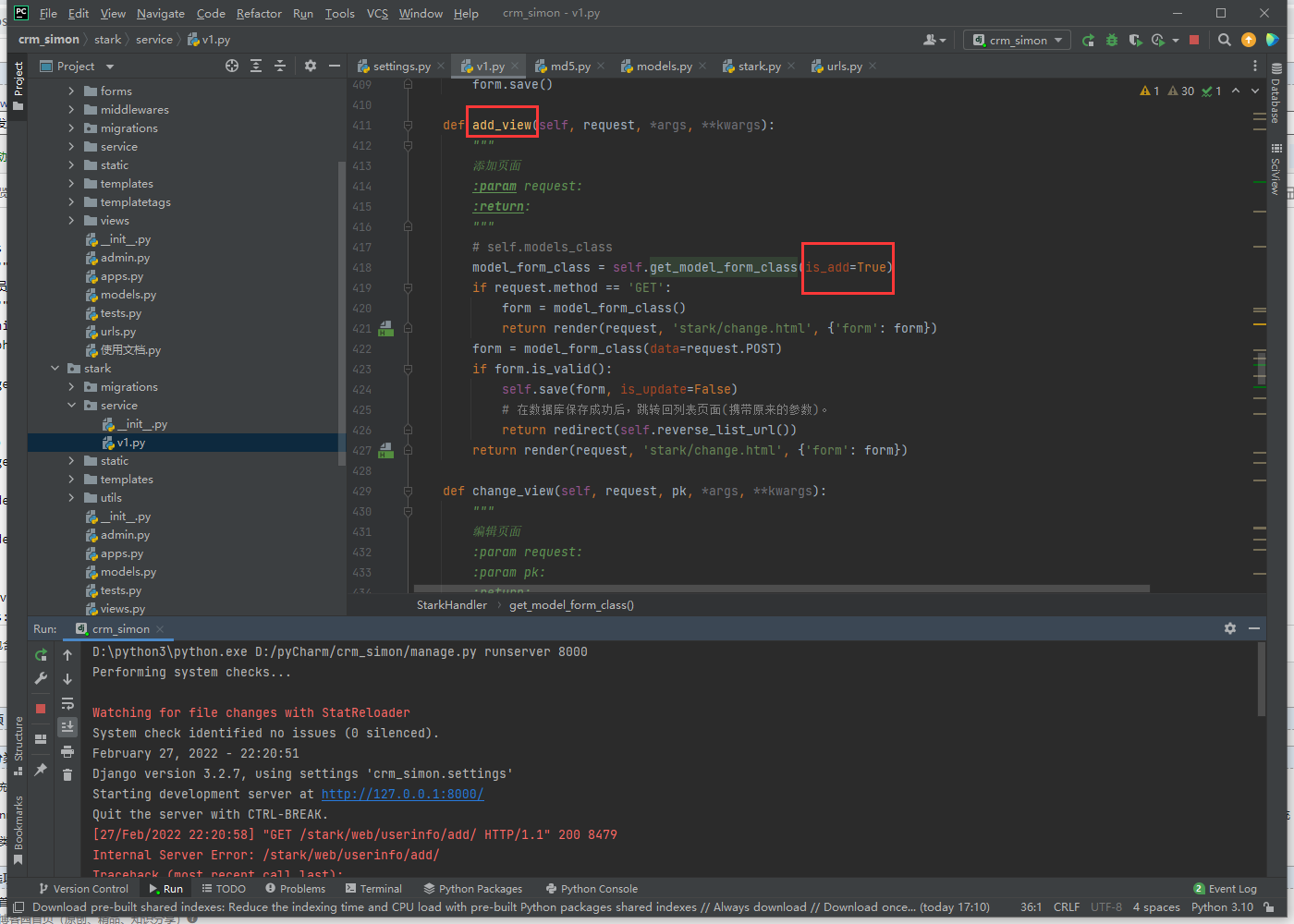Start debugging with the bug icon

click(1112, 40)
